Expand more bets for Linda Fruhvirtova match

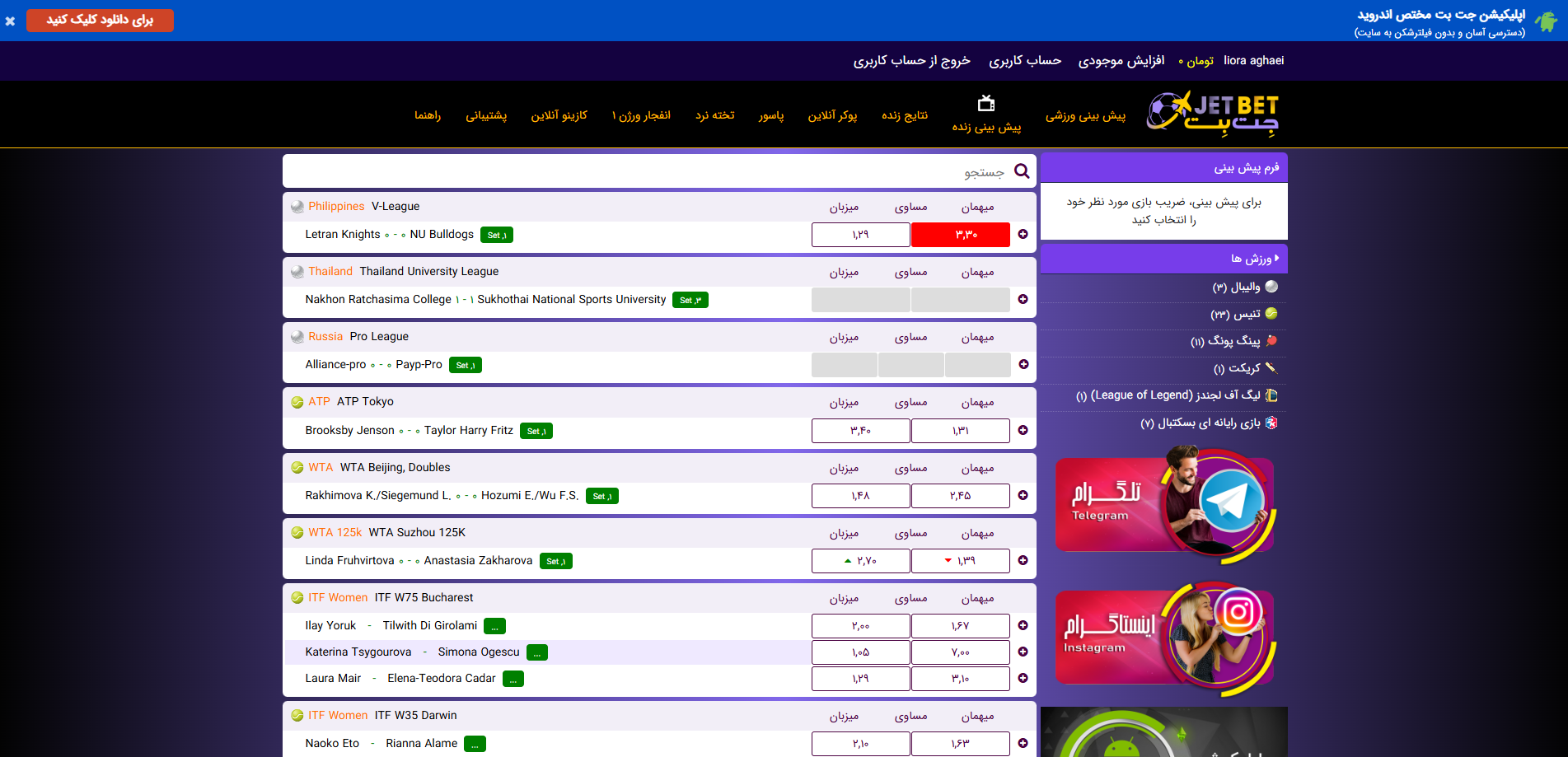pyautogui.click(x=1023, y=561)
